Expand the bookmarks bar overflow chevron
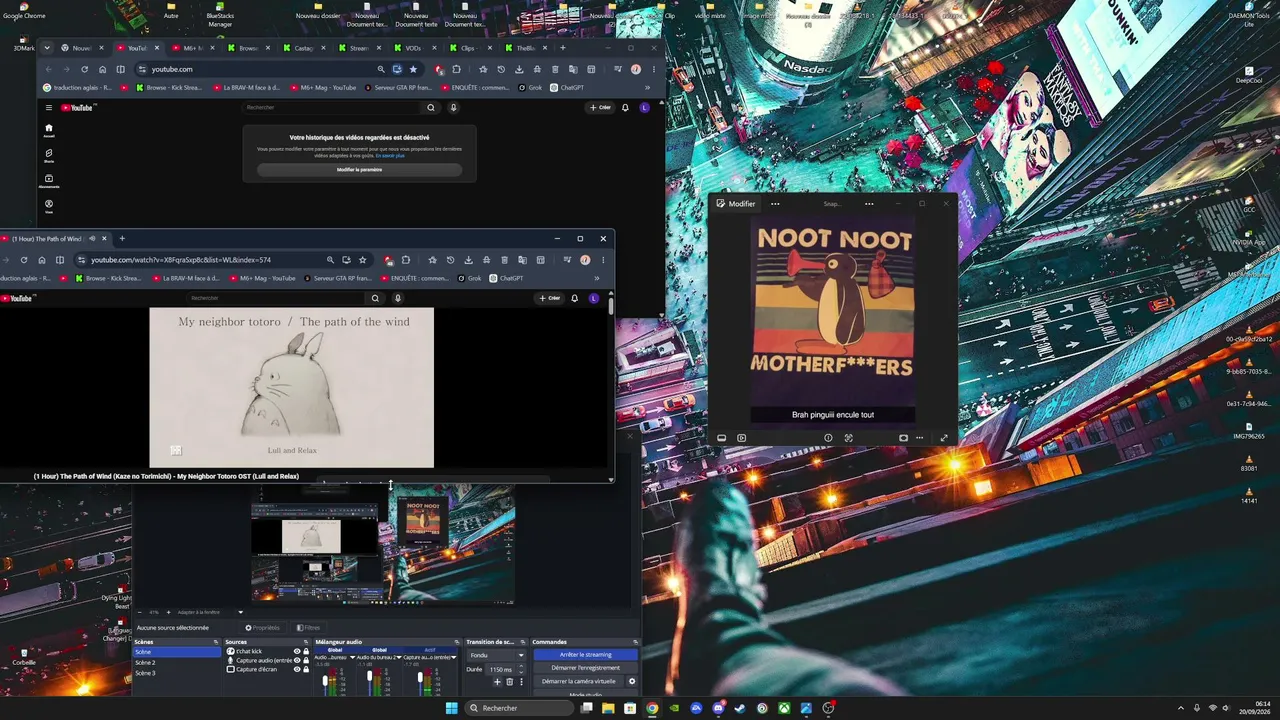Image resolution: width=1280 pixels, height=720 pixels. (597, 278)
